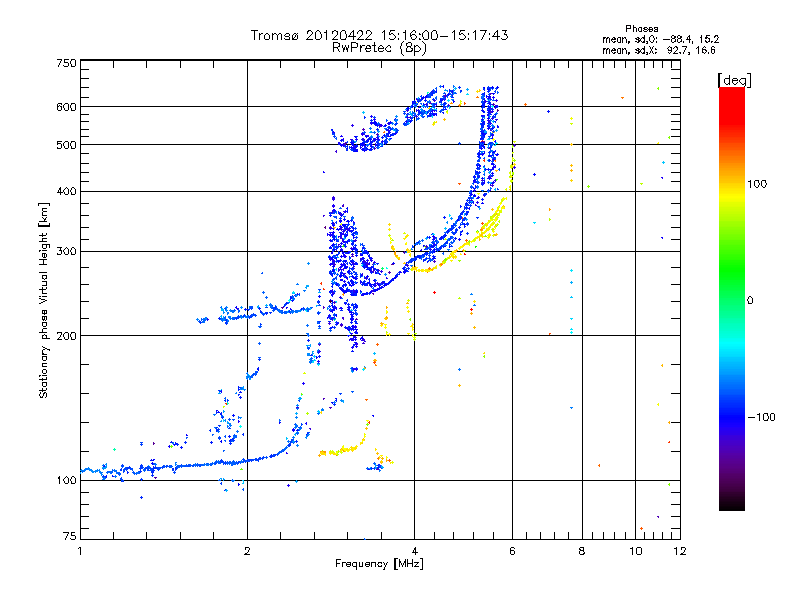
Task: Click the y-axis tick label '500'
Action: pyautogui.click(x=66, y=145)
